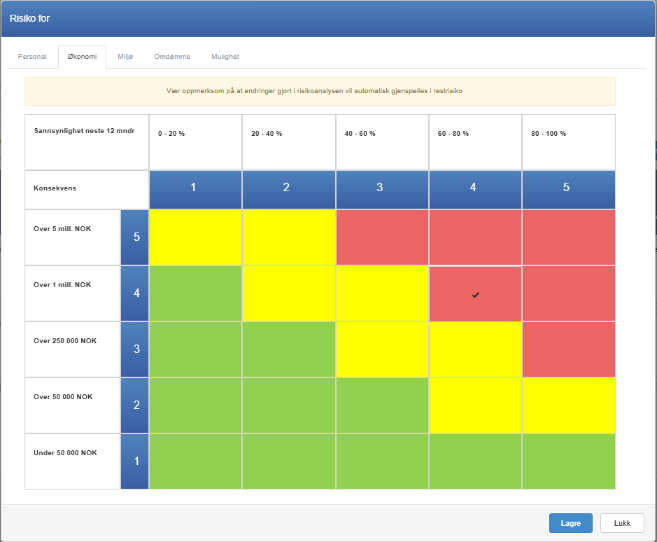The width and height of the screenshot is (657, 542).
Task: Click the yellow 'Vær oppmerksom' notice text
Action: point(314,91)
